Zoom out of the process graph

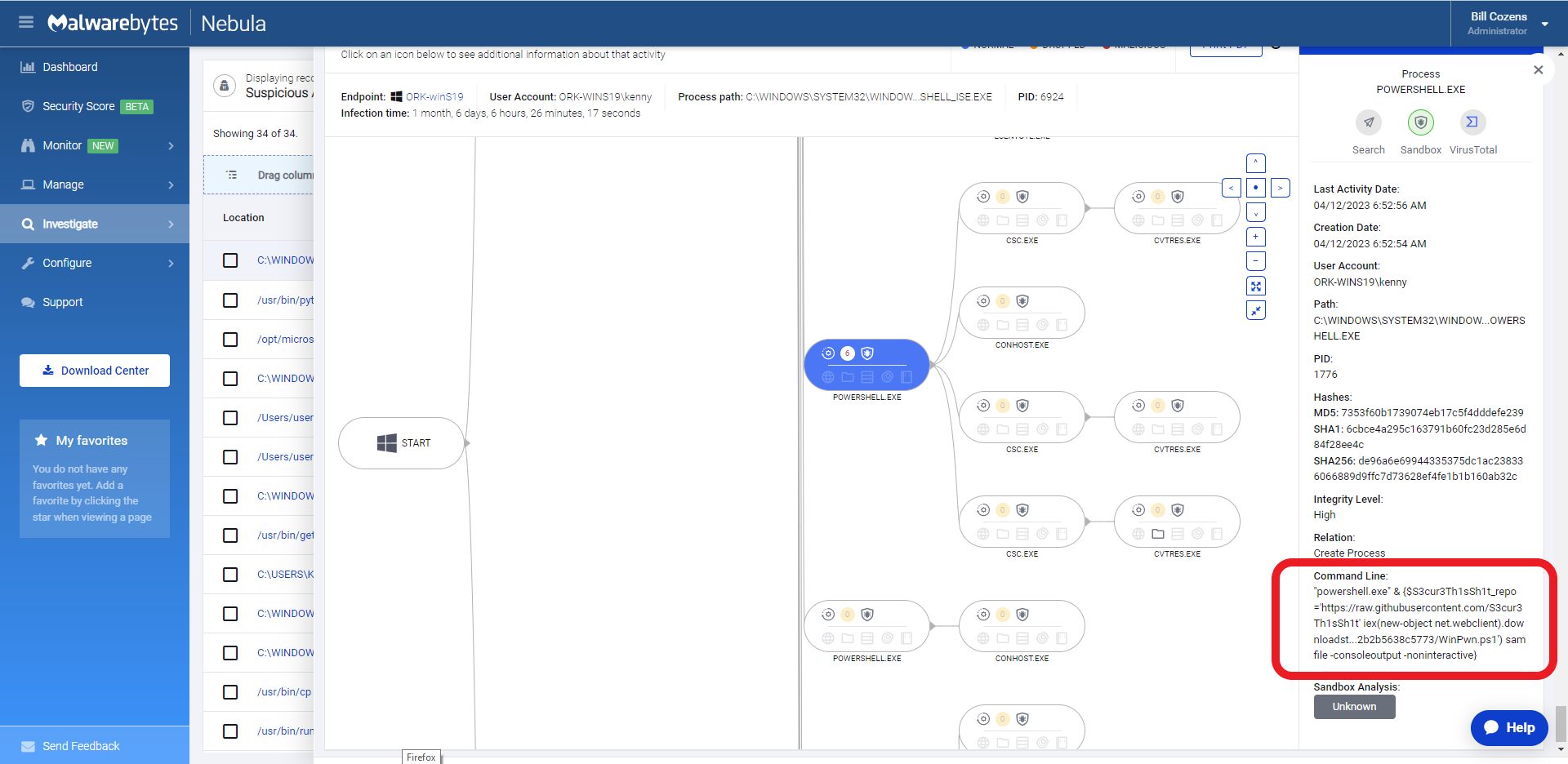tap(1256, 261)
